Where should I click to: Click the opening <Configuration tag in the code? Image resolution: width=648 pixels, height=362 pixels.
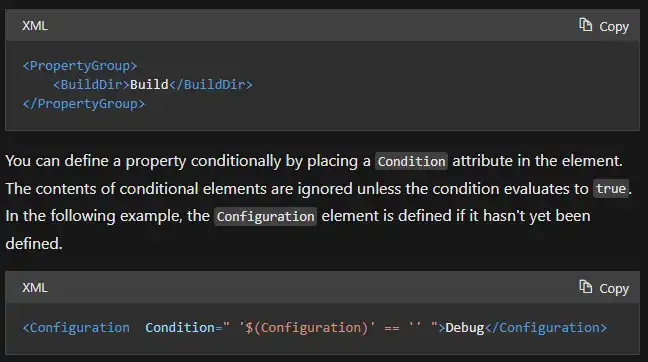[x=76, y=328]
